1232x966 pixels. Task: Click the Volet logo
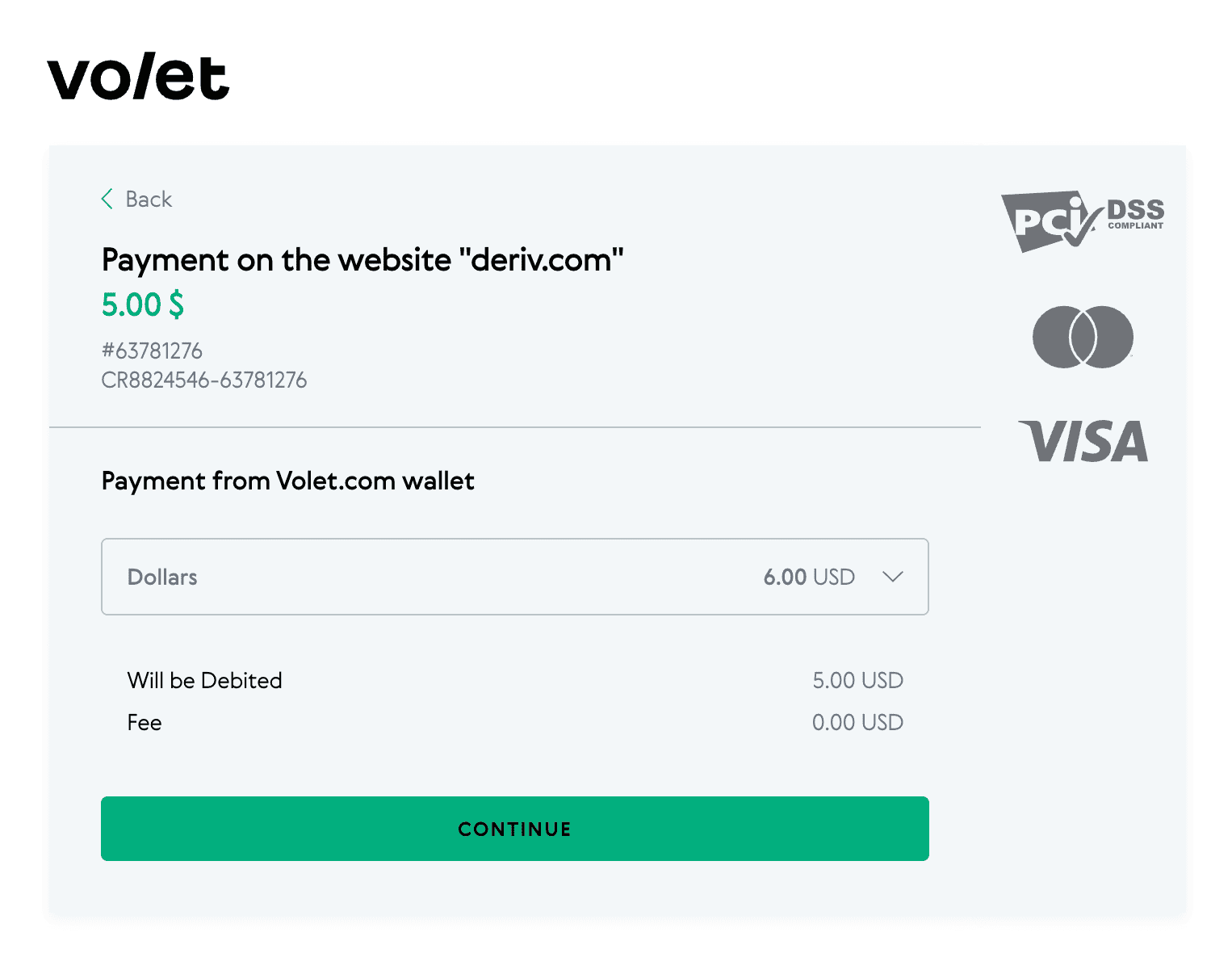(139, 79)
